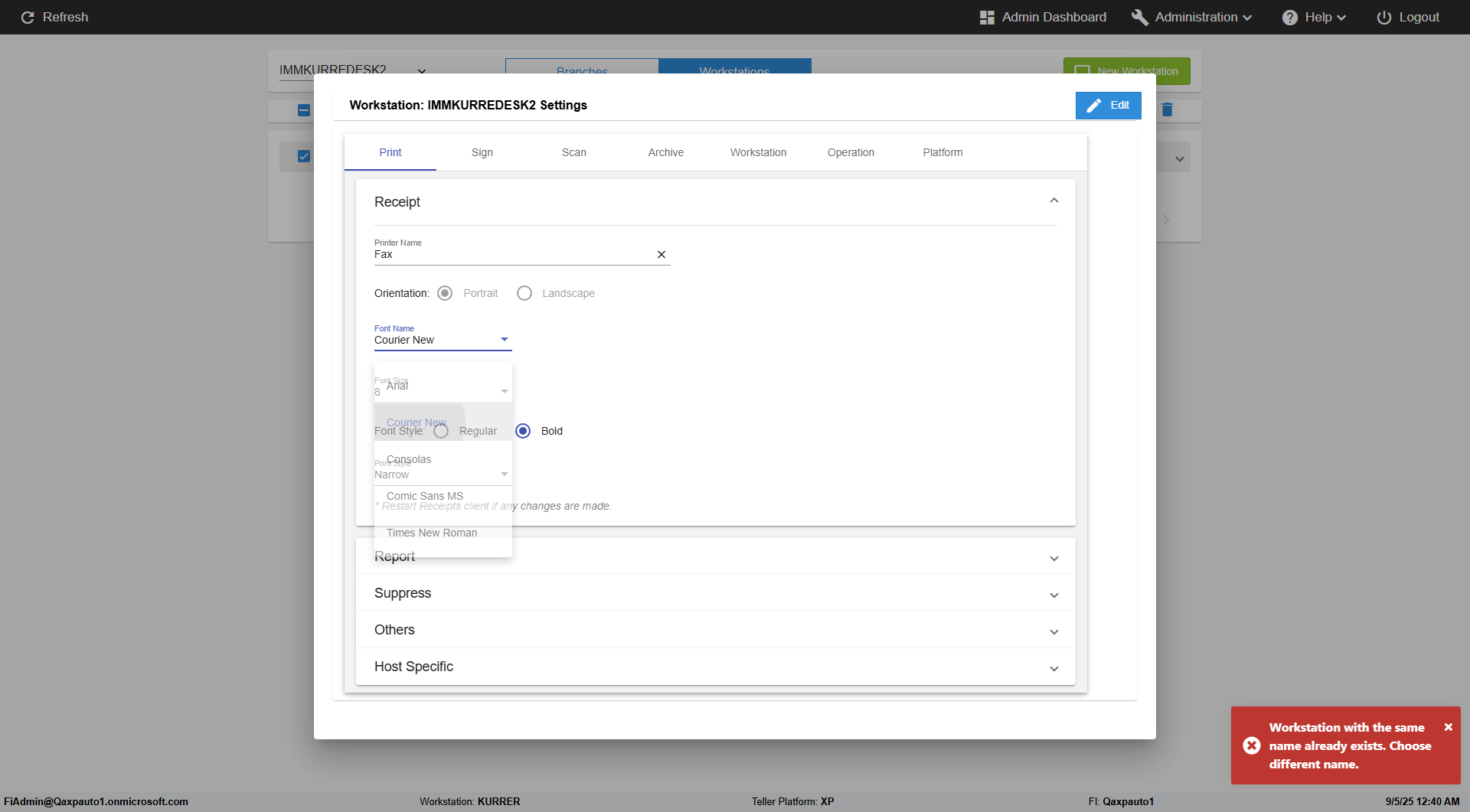Click the Help question mark icon
Viewport: 1470px width, 812px height.
tap(1290, 17)
